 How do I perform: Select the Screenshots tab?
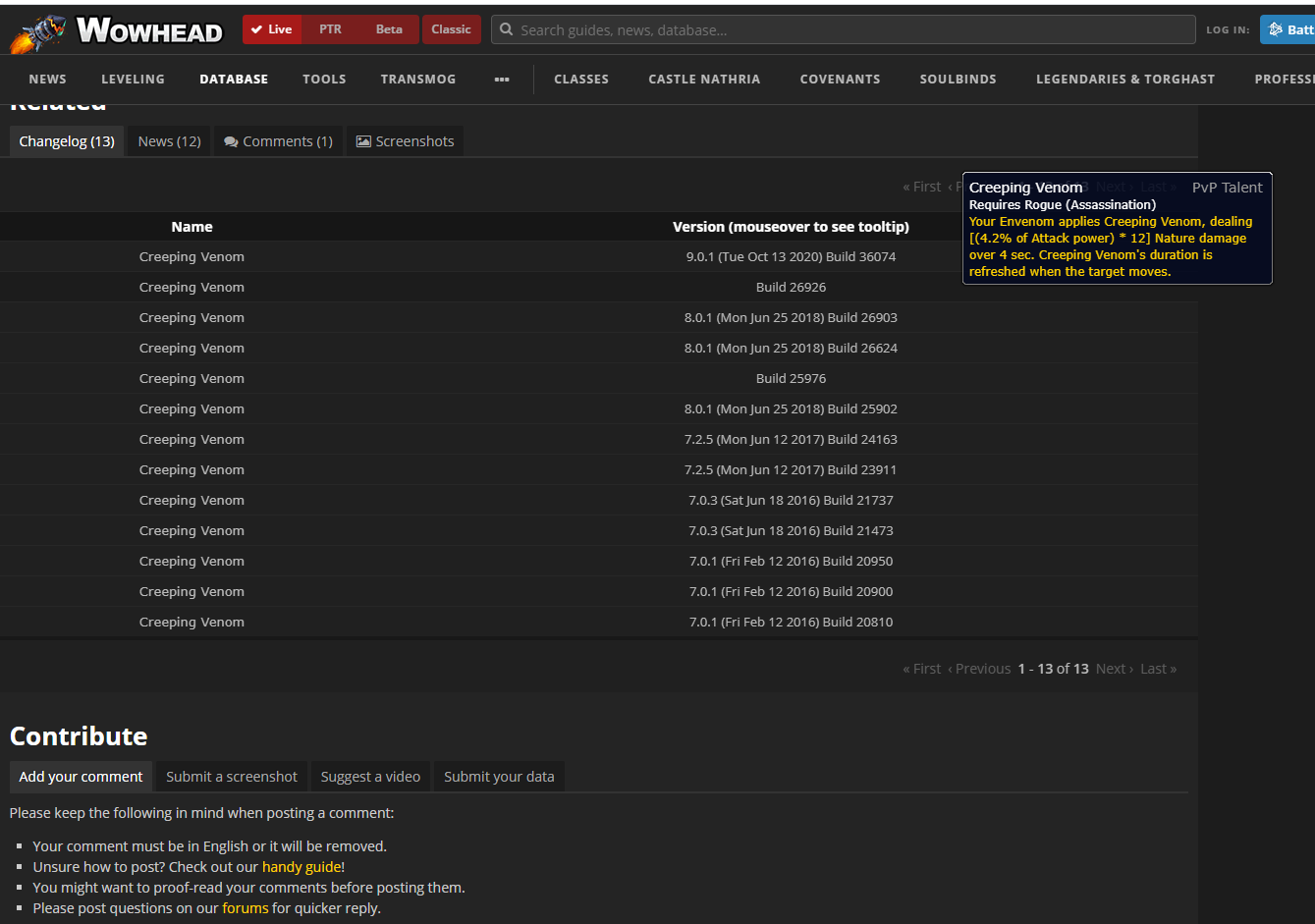pos(405,141)
